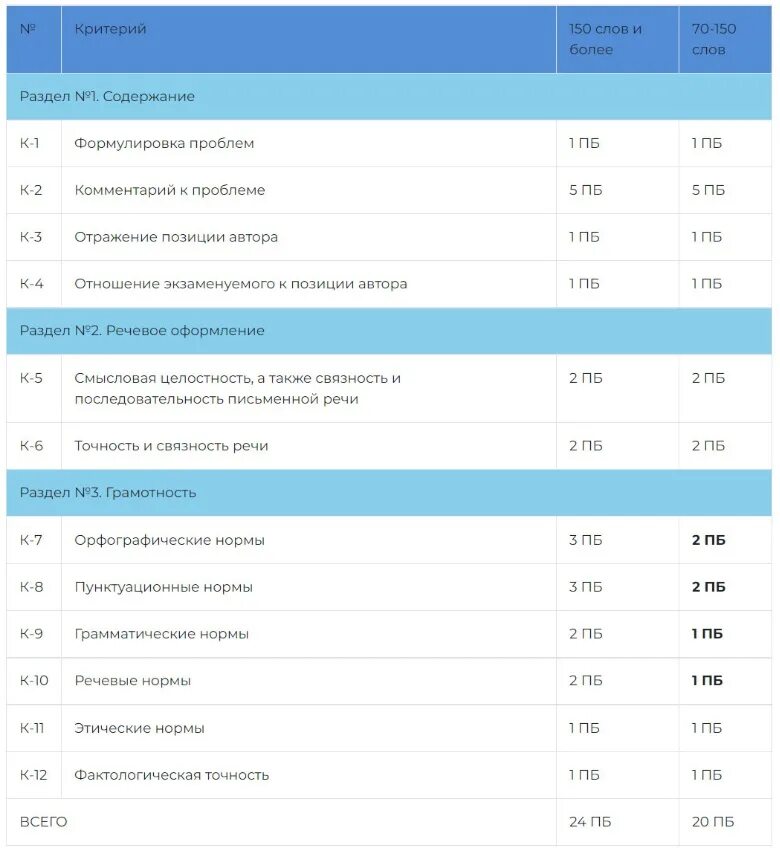Click bold '2 ПБ' in Орфографические нормы row
This screenshot has height=848, width=780.
[709, 540]
